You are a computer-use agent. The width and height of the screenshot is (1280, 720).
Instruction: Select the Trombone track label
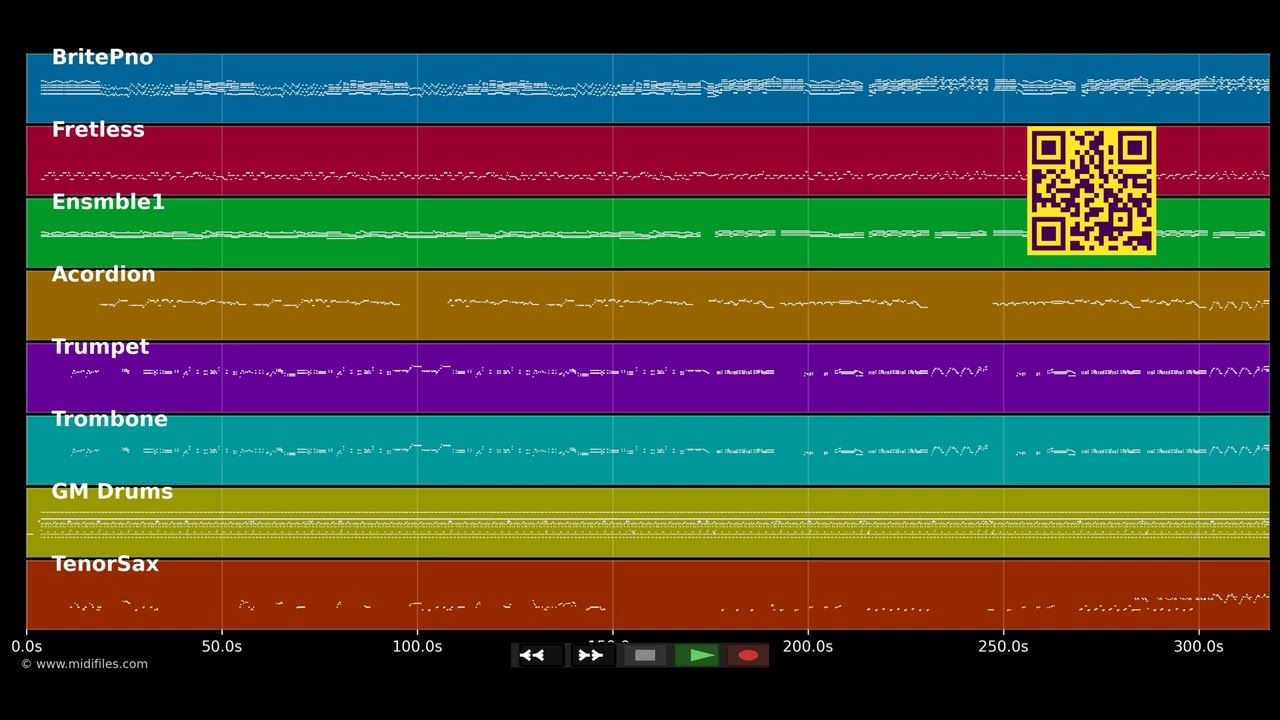tap(109, 419)
